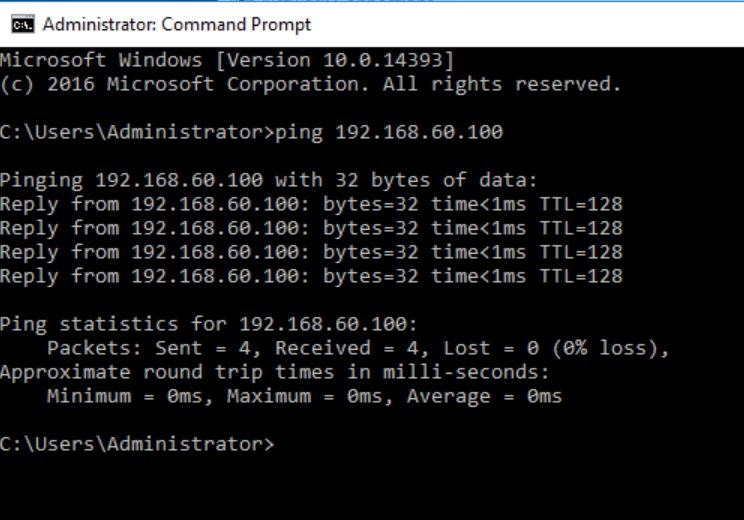Click the typed ping 192.168.60.100 command
The height and width of the screenshot is (520, 744).
click(388, 132)
